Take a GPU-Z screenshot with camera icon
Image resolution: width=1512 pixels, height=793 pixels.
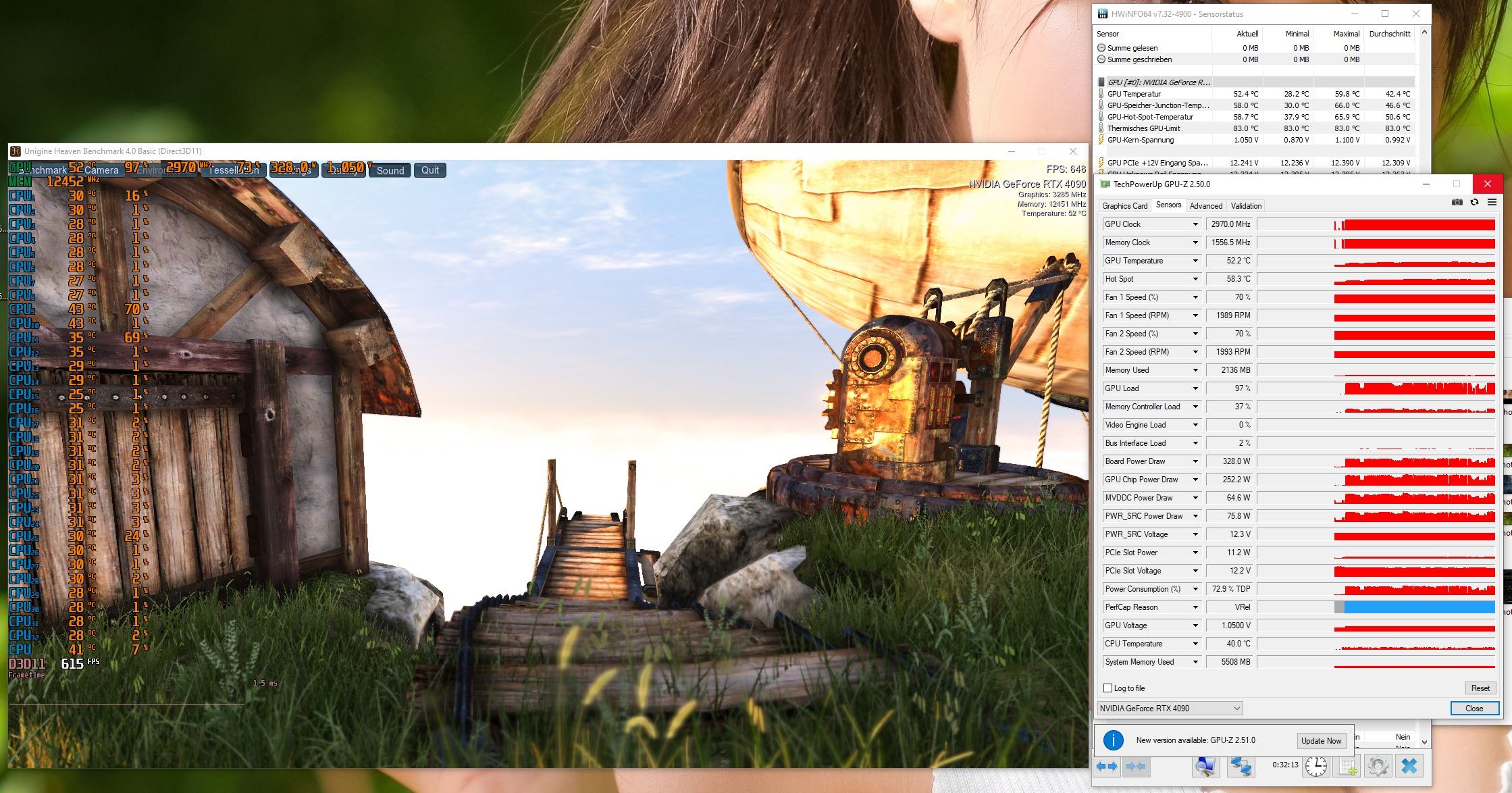[x=1457, y=202]
